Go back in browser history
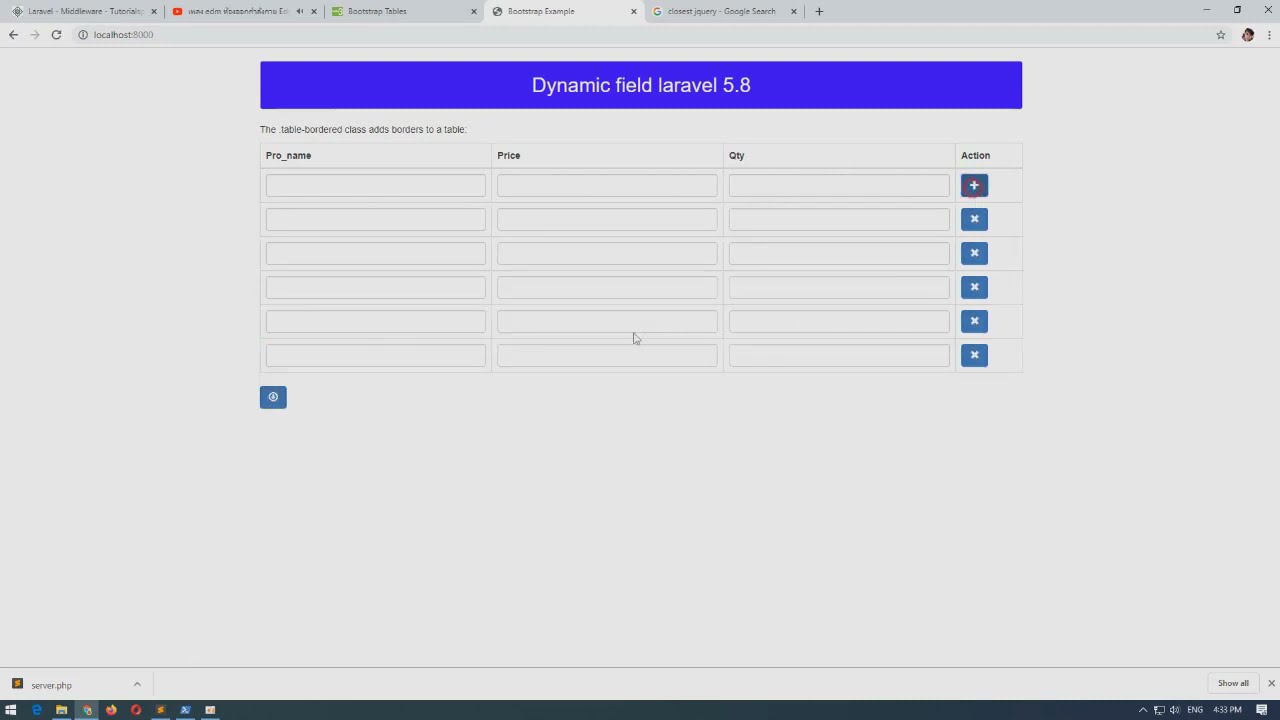 tap(13, 35)
